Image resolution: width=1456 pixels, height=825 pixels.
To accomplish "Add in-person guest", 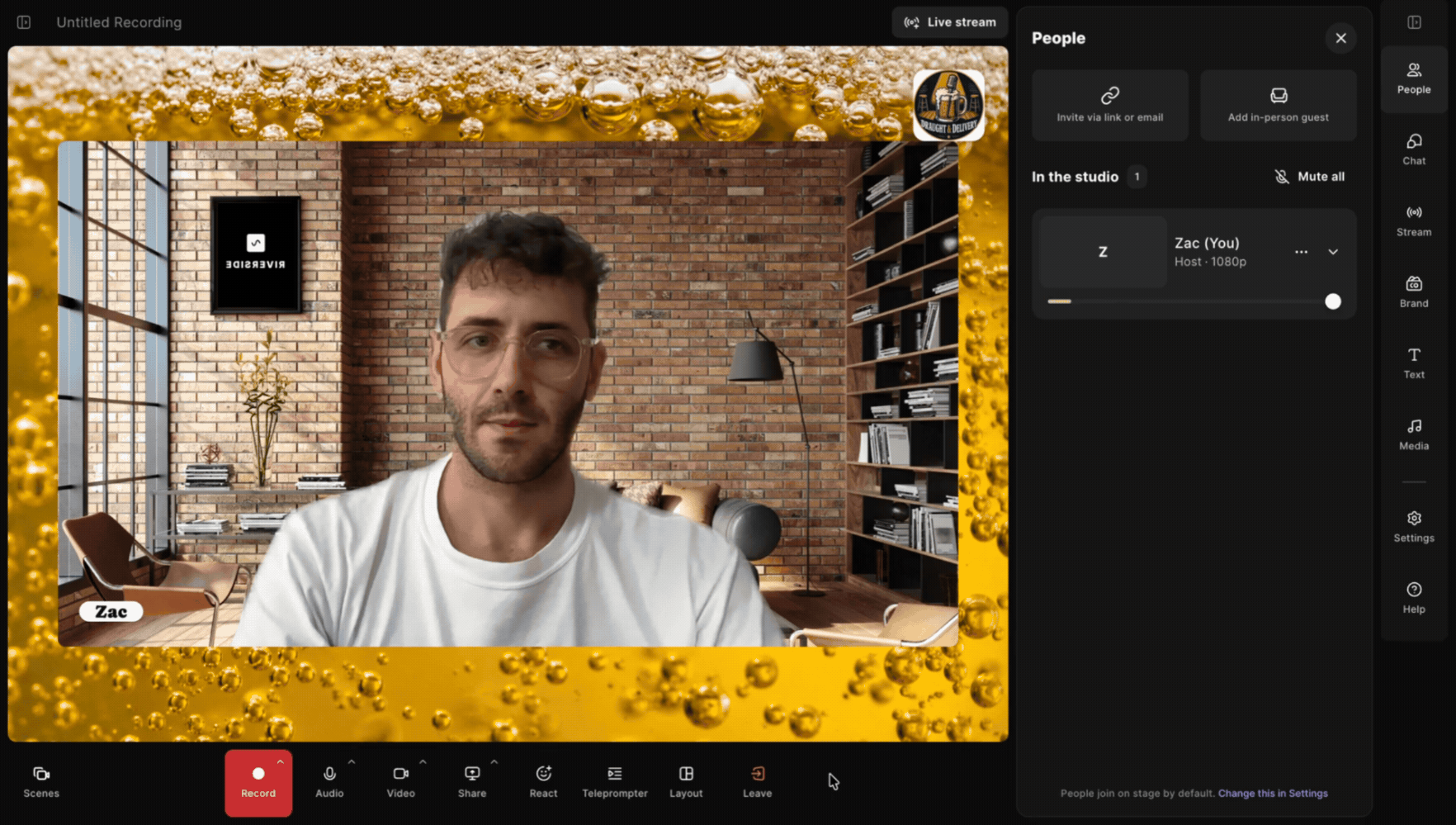I will [1278, 105].
